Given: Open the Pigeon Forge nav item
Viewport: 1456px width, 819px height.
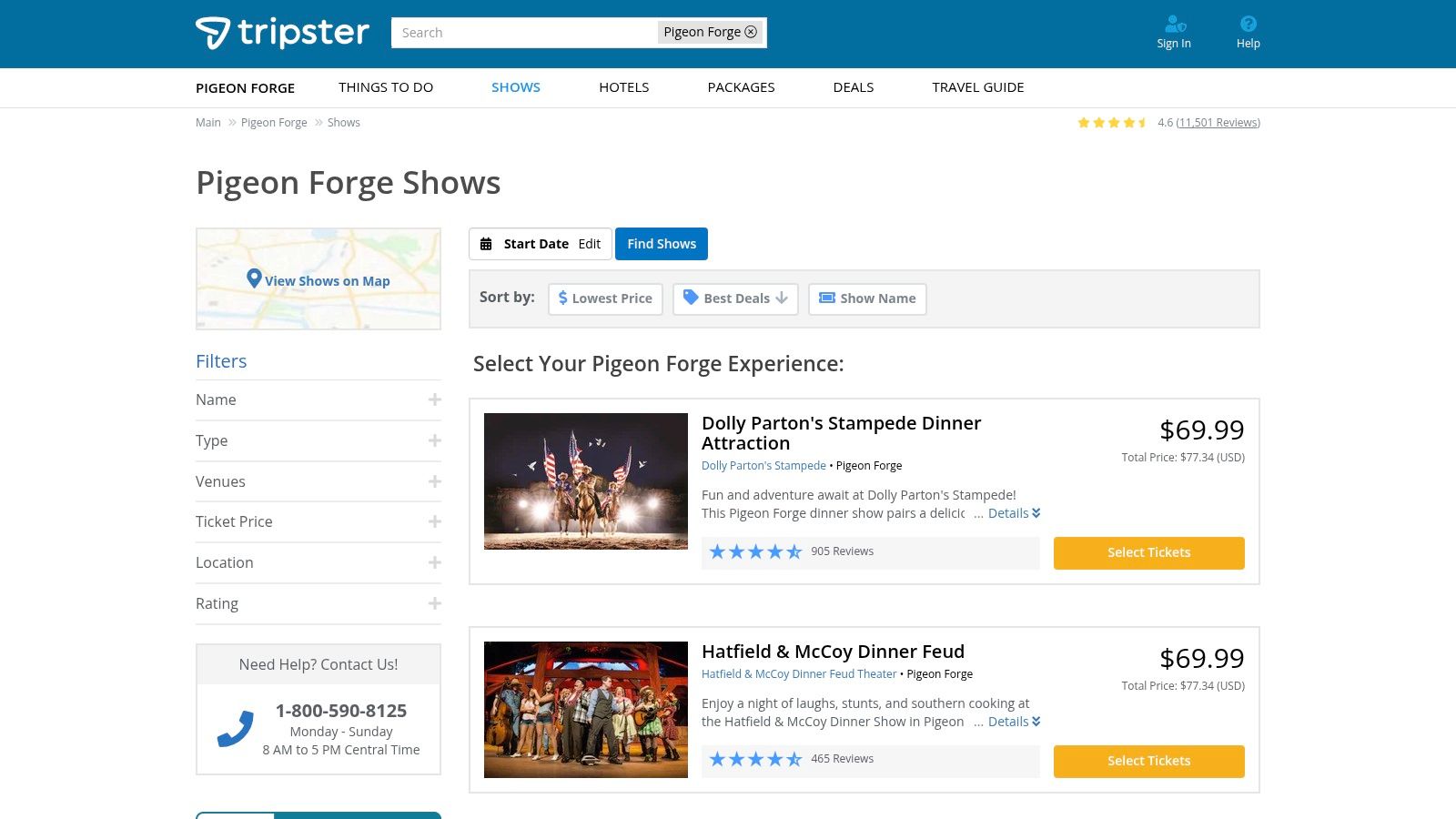Looking at the screenshot, I should click(245, 88).
